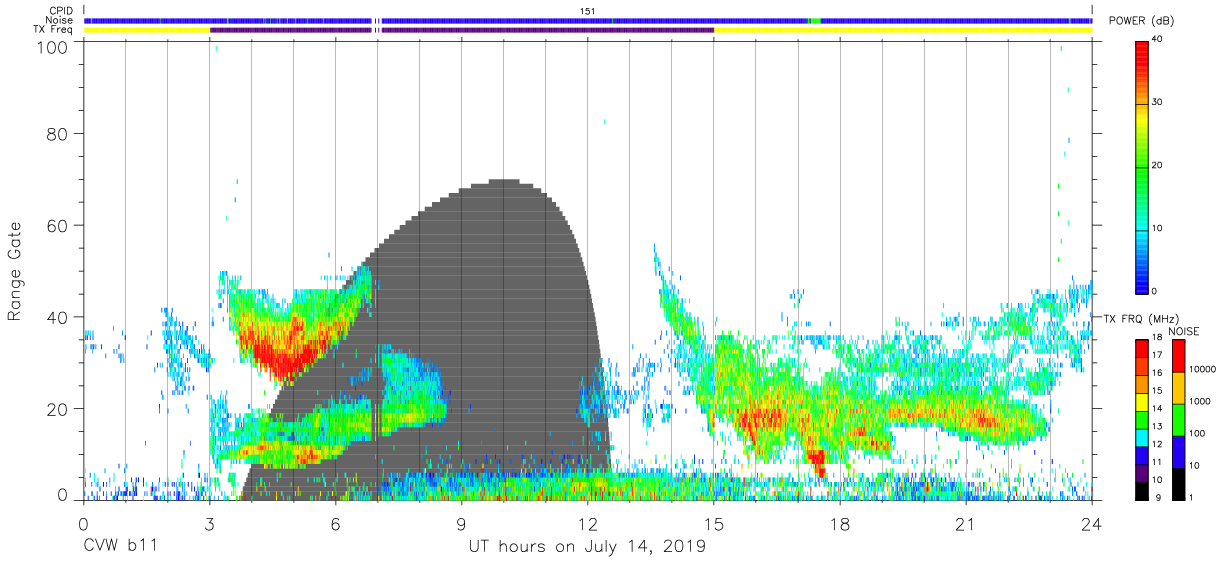Click the x-axis tick label '15'
The height and width of the screenshot is (567, 1228).
pos(714,523)
